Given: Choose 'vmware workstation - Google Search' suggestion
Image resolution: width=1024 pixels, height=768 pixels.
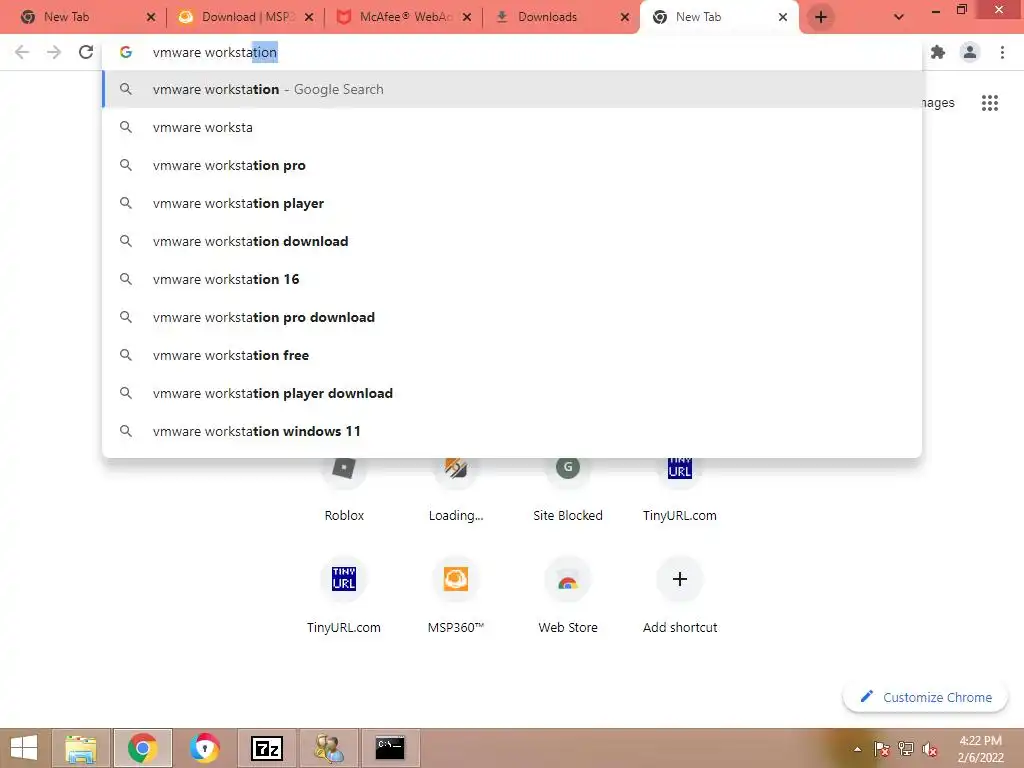Looking at the screenshot, I should tap(512, 89).
